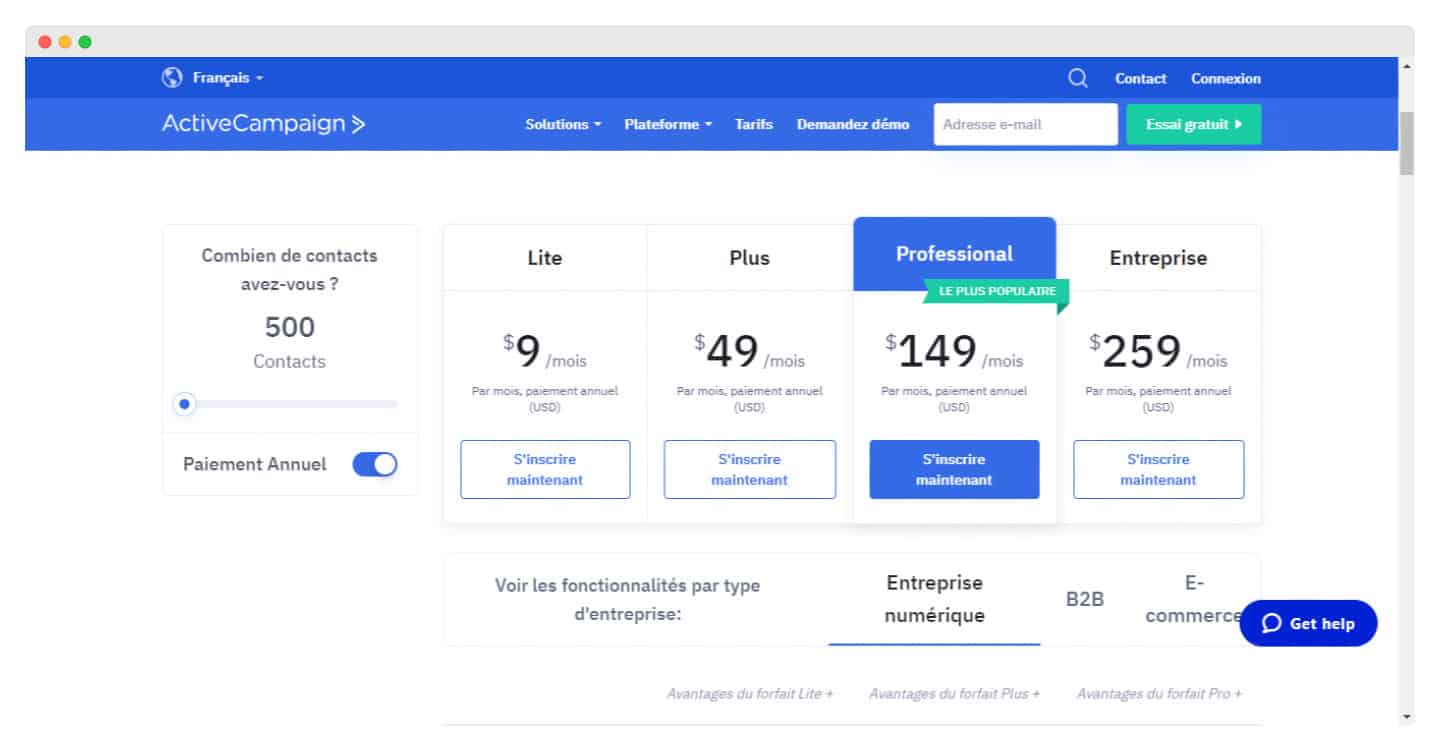
Task: Sign up for the Lite plan
Action: coord(545,469)
